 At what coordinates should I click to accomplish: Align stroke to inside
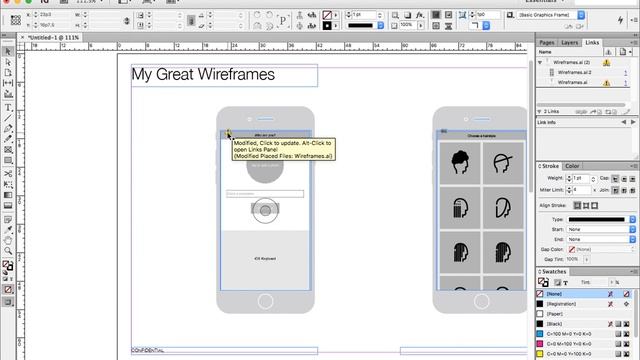586,206
